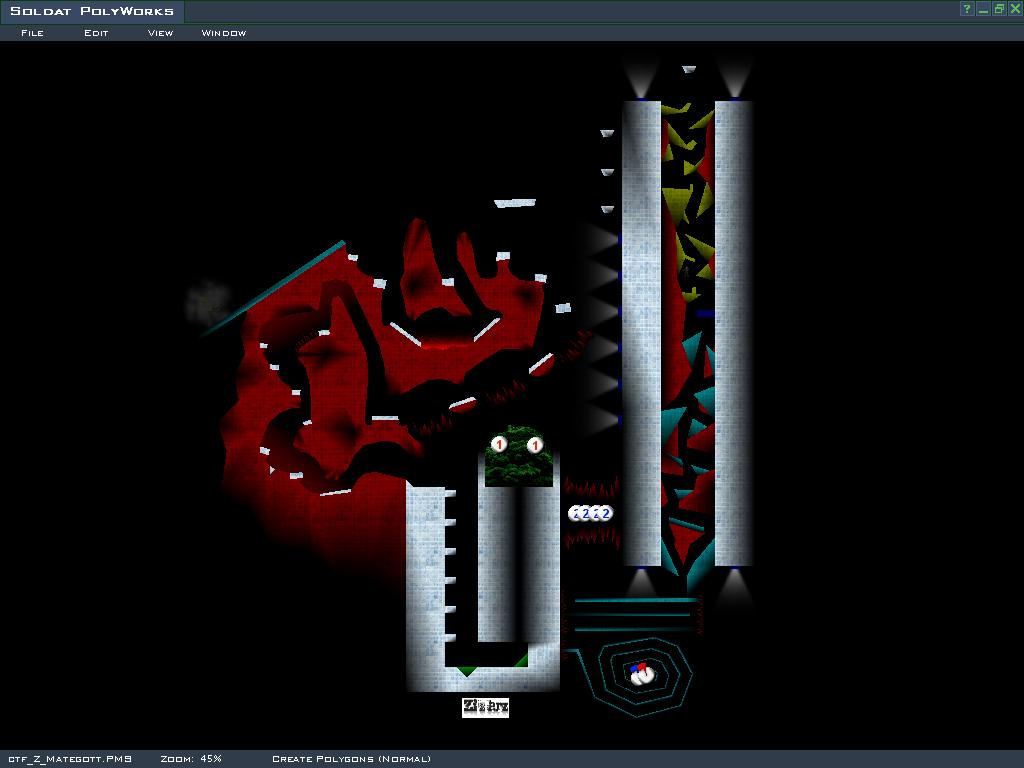This screenshot has width=1024, height=768.
Task: Select the right red team 1 spawn marker
Action: coord(535,445)
